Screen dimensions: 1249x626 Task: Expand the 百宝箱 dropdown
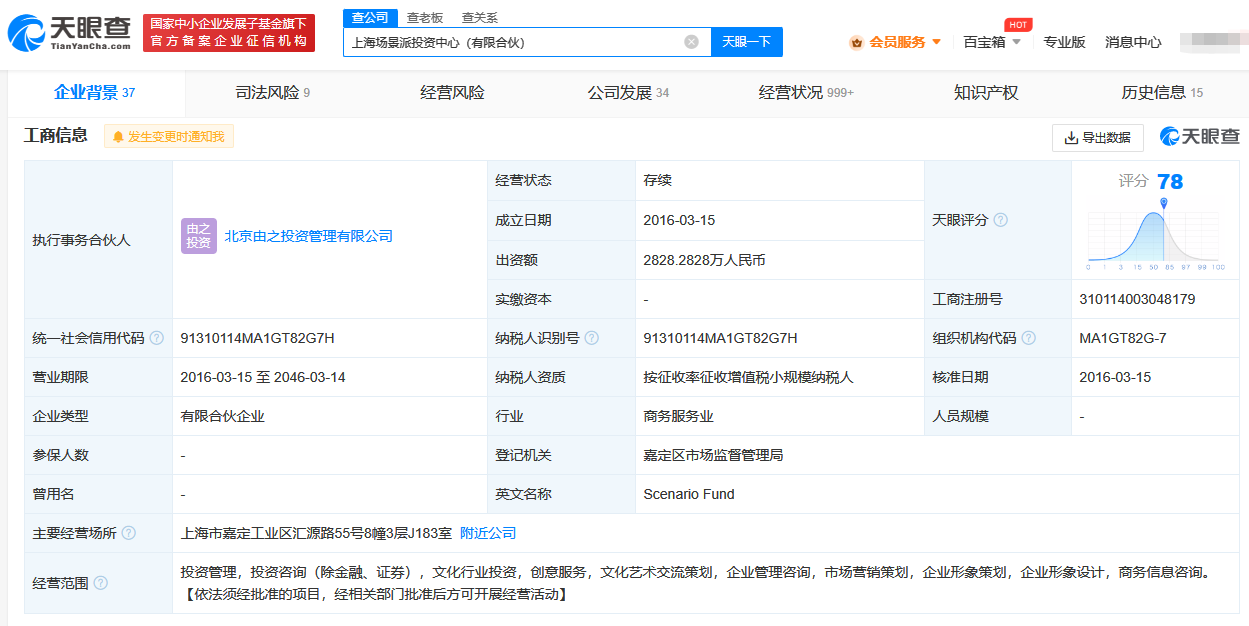(x=992, y=42)
